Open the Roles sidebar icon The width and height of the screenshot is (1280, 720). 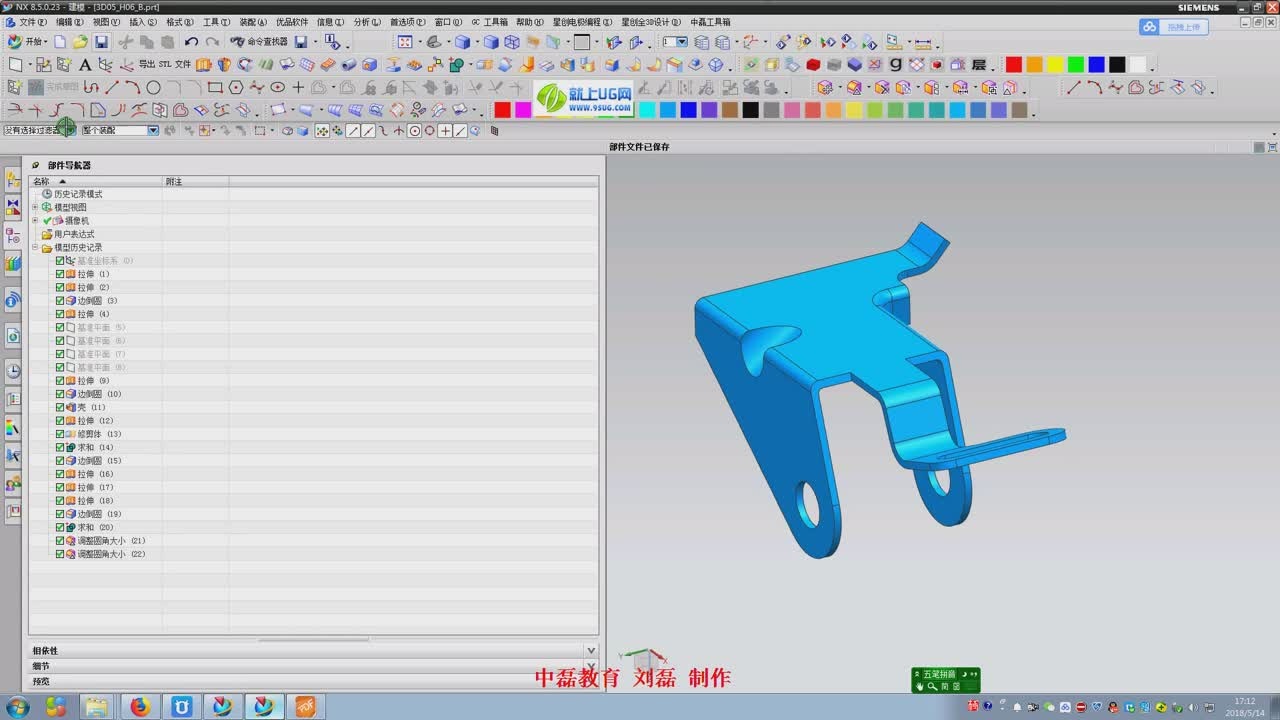(13, 484)
